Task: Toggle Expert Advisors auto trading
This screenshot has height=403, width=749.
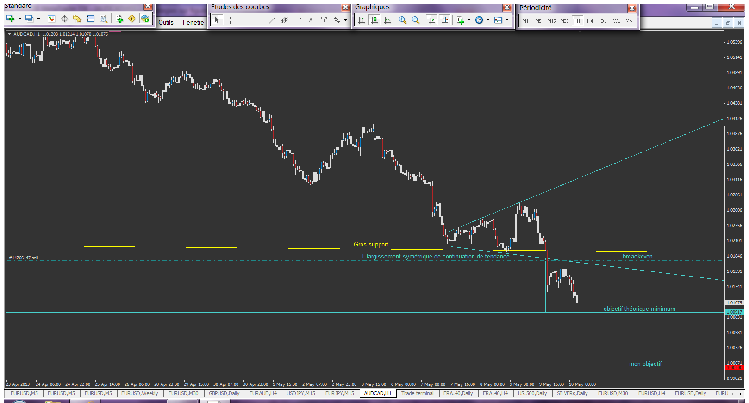Action: 145,19
